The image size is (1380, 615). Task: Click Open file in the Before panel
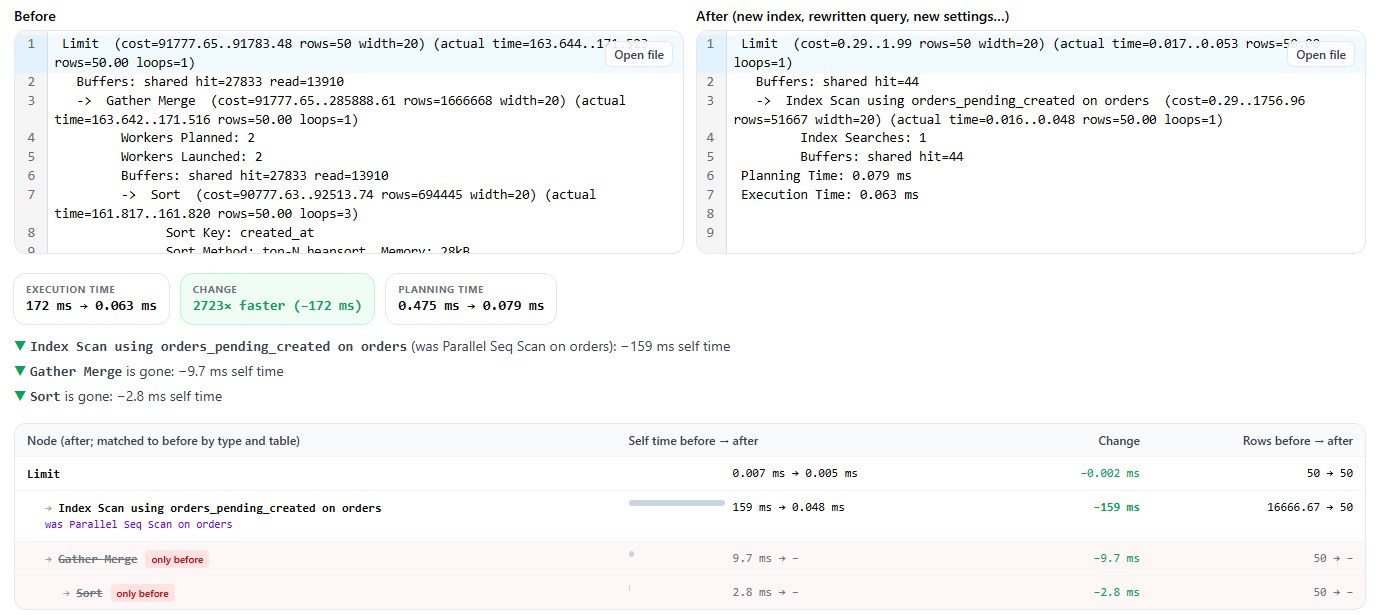(638, 55)
